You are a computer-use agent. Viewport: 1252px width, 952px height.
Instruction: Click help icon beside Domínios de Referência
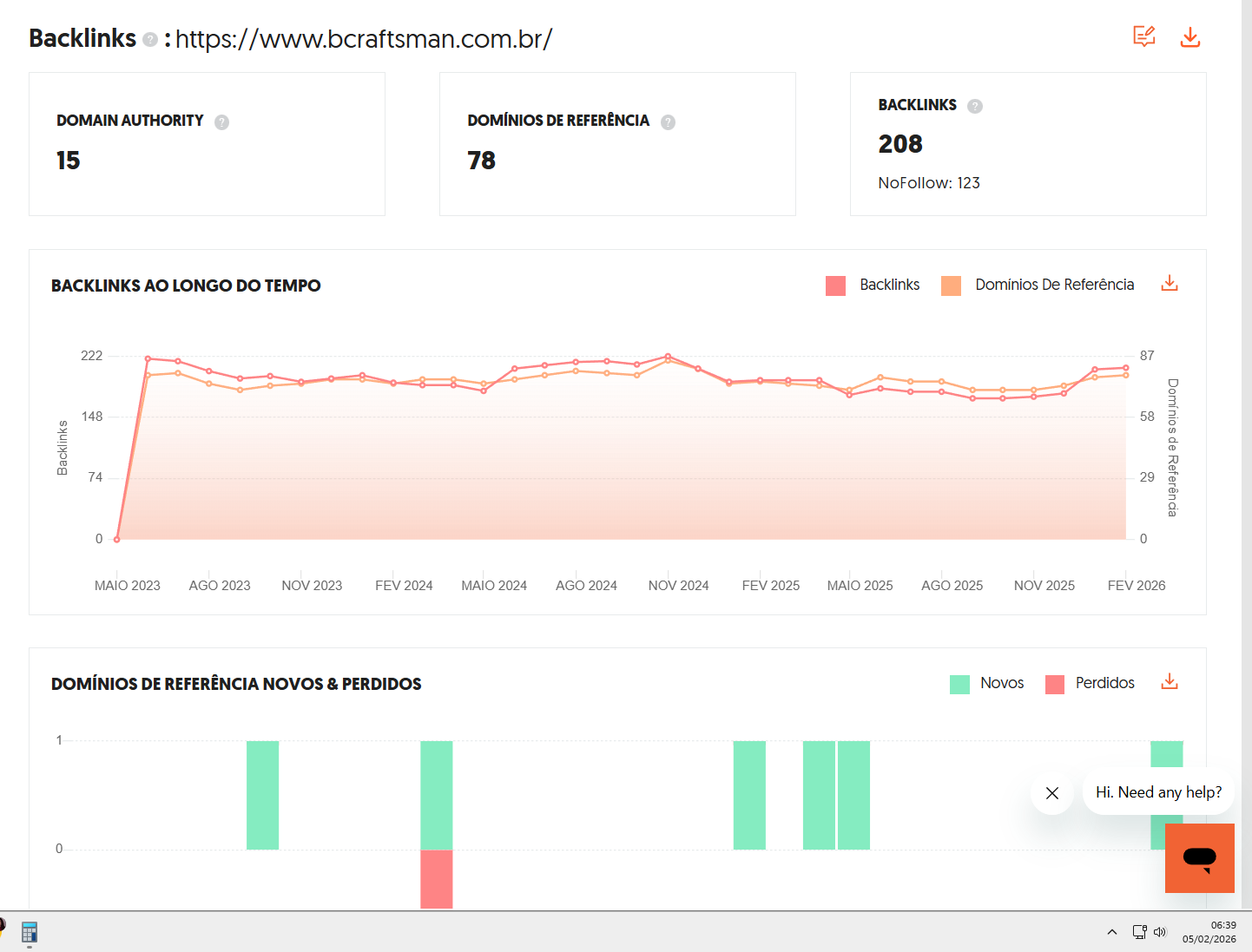668,122
